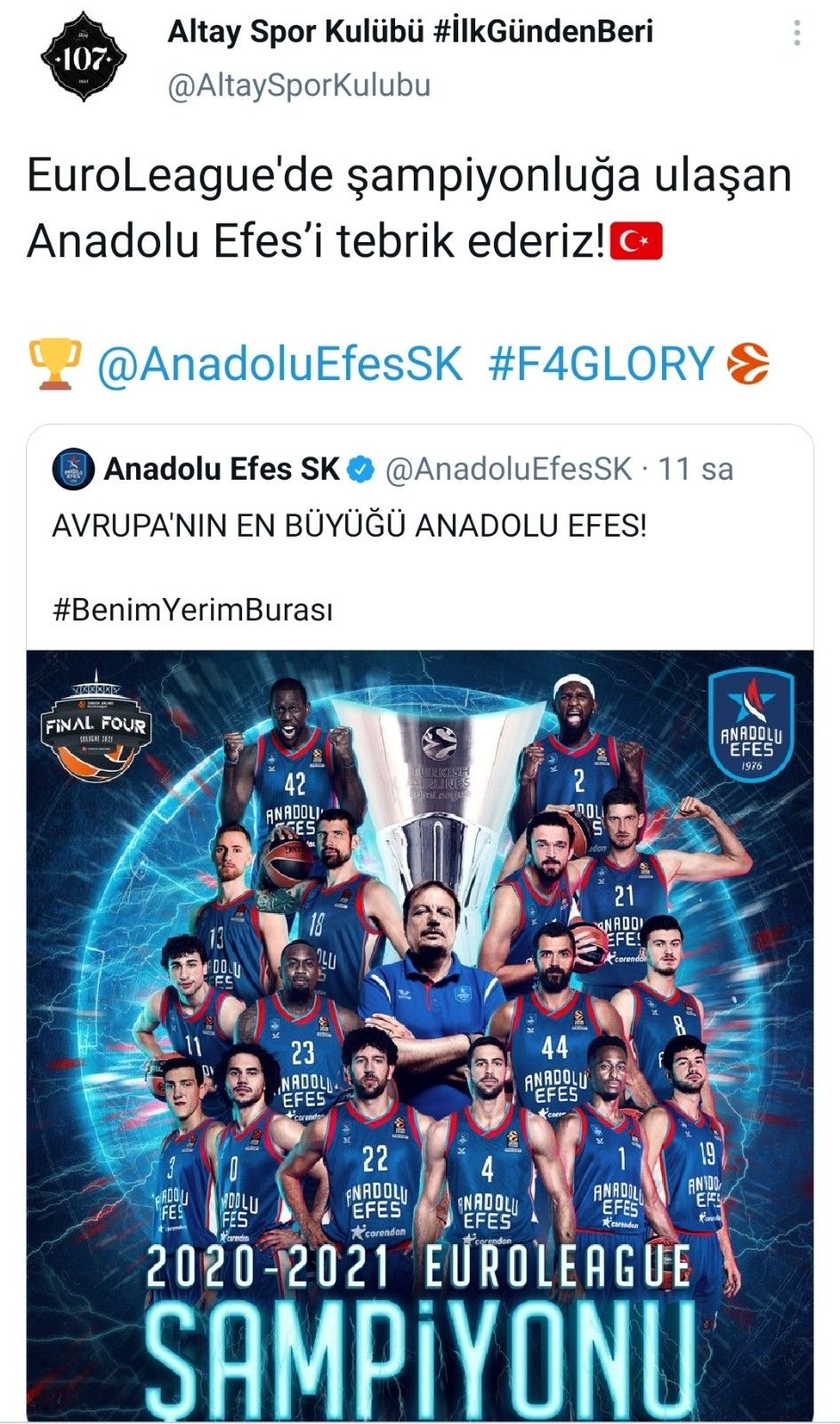This screenshot has width=840, height=1424.
Task: Tap the trophy emoji in tweet
Action: point(55,364)
